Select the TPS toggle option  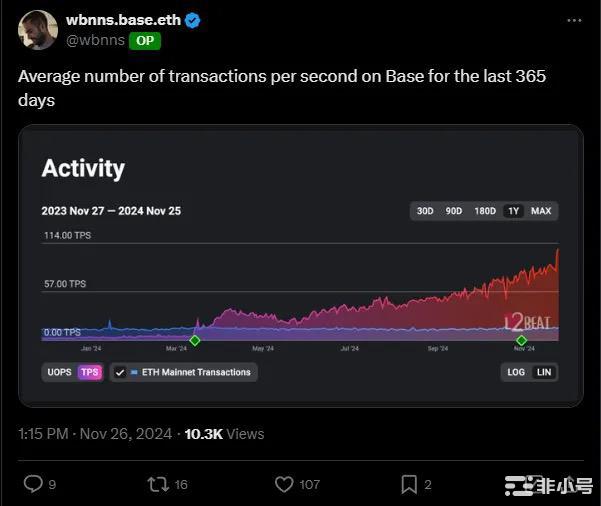click(90, 372)
